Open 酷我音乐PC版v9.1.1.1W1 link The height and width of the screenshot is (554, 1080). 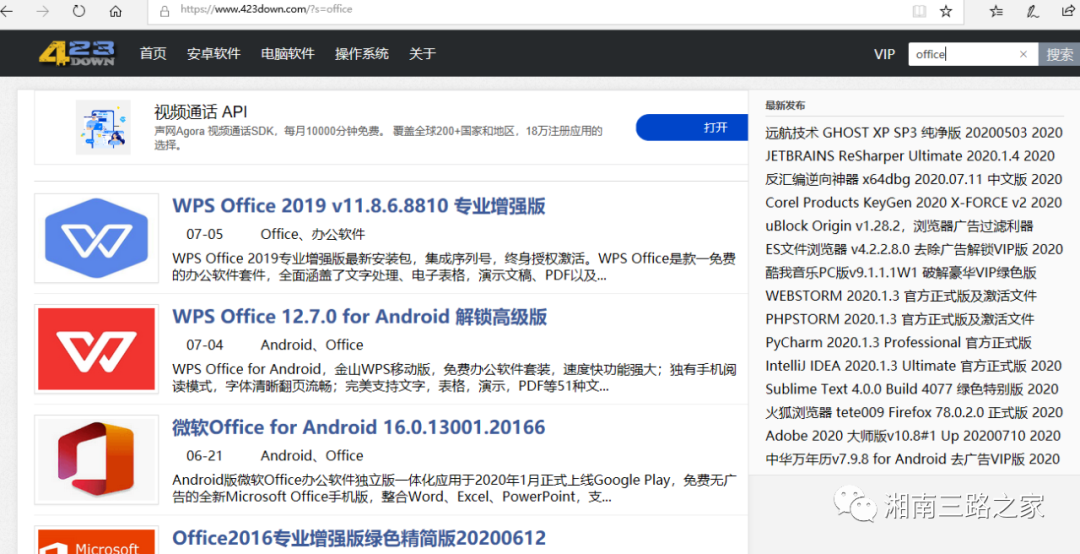point(901,273)
